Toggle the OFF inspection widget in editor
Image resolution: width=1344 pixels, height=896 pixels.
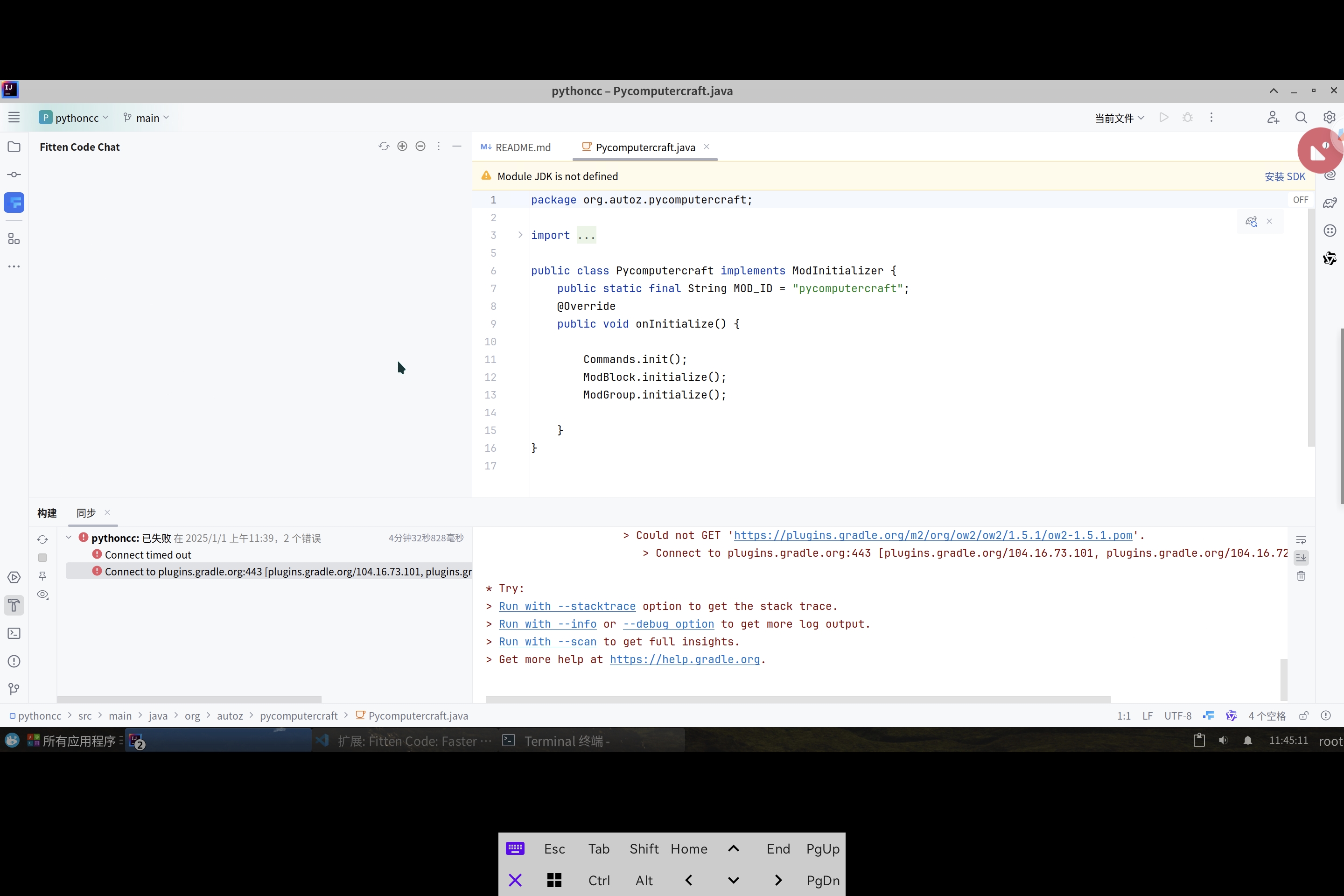1301,200
